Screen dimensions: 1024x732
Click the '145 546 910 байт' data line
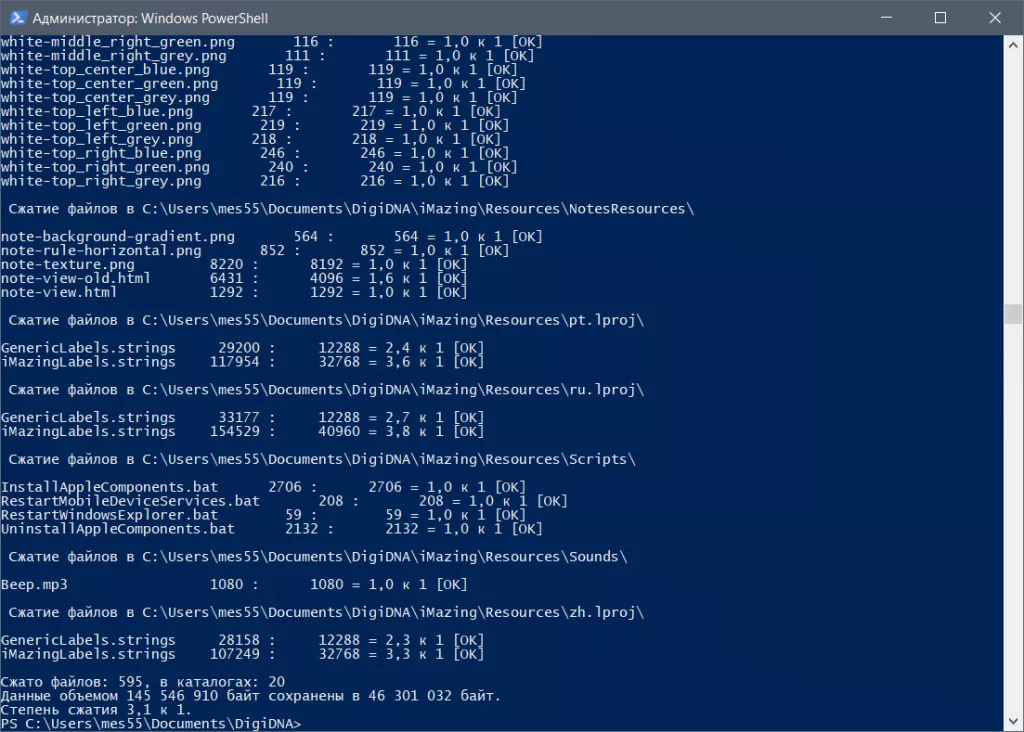(x=250, y=696)
